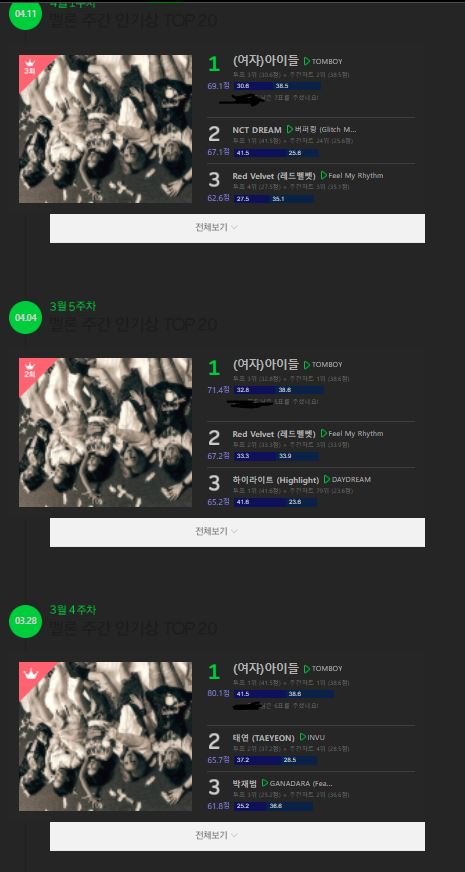Open 태연 (TAEYEON) artist link

(264, 738)
